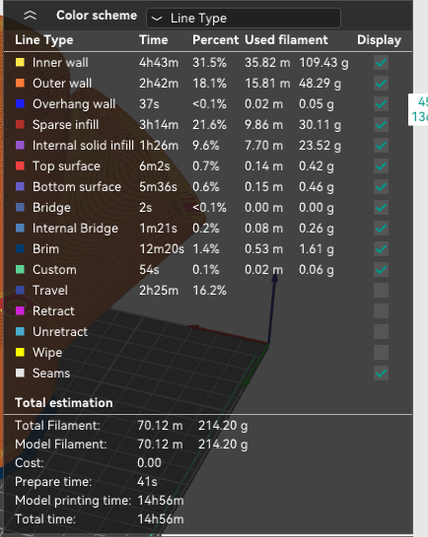428x537 pixels.
Task: Select the Top surface row label
Action: (x=66, y=166)
